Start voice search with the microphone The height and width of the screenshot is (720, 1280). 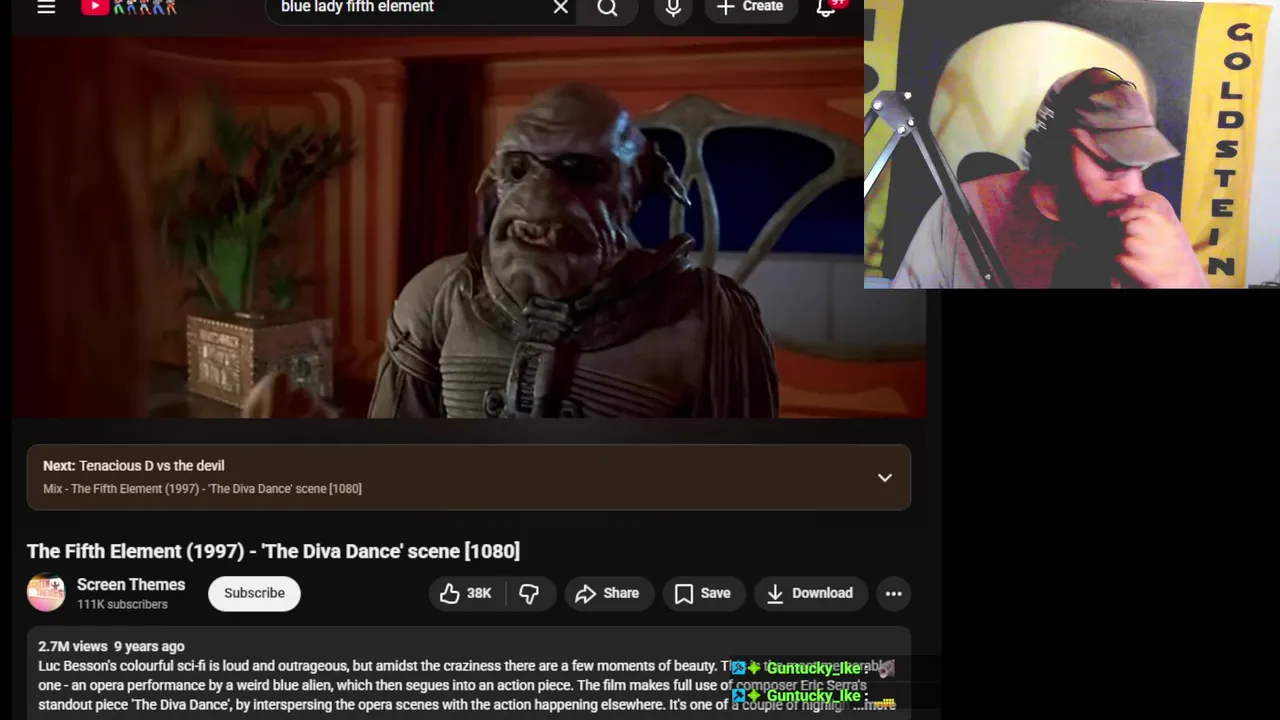pyautogui.click(x=673, y=8)
